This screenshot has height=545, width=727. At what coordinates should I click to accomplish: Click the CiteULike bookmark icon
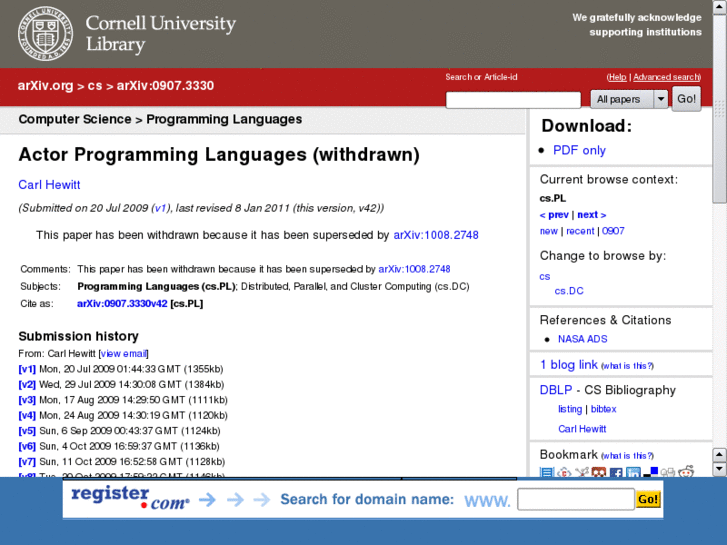[x=547, y=473]
